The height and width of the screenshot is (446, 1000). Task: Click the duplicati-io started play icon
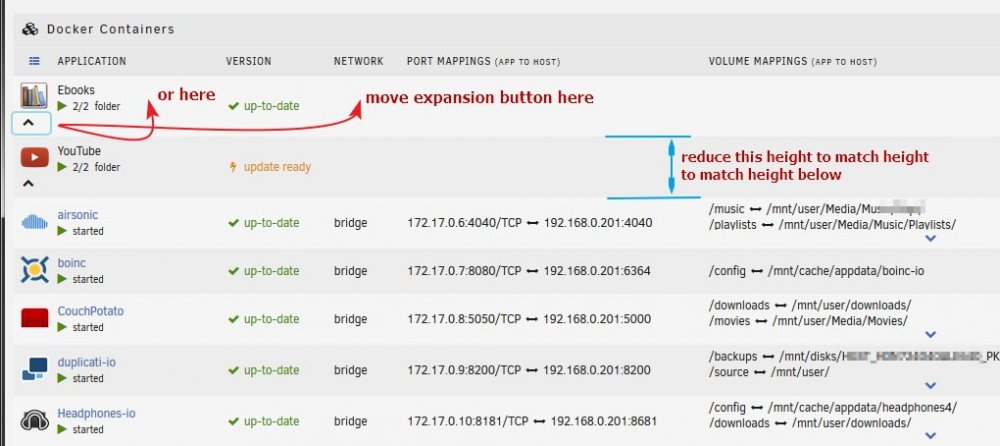pyautogui.click(x=62, y=378)
